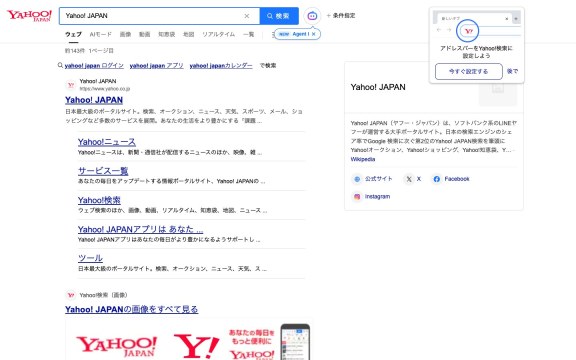Open the Facebook profile link text

(457, 179)
